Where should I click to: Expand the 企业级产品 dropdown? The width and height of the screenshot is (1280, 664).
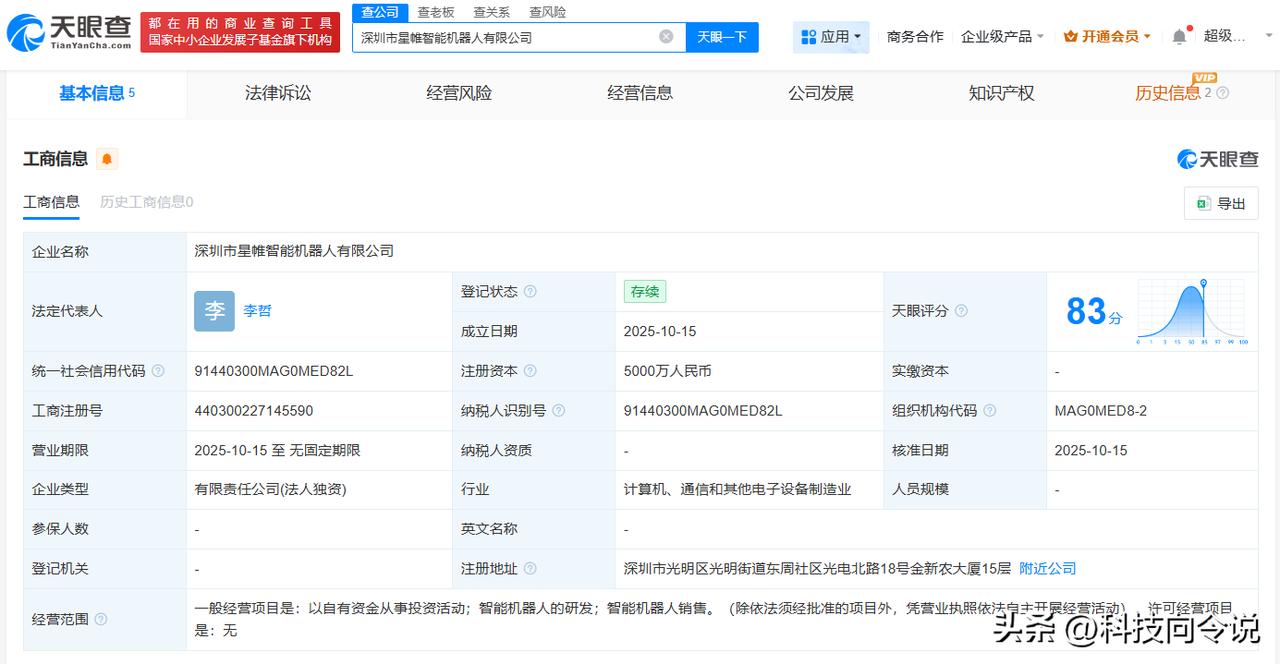click(1002, 37)
